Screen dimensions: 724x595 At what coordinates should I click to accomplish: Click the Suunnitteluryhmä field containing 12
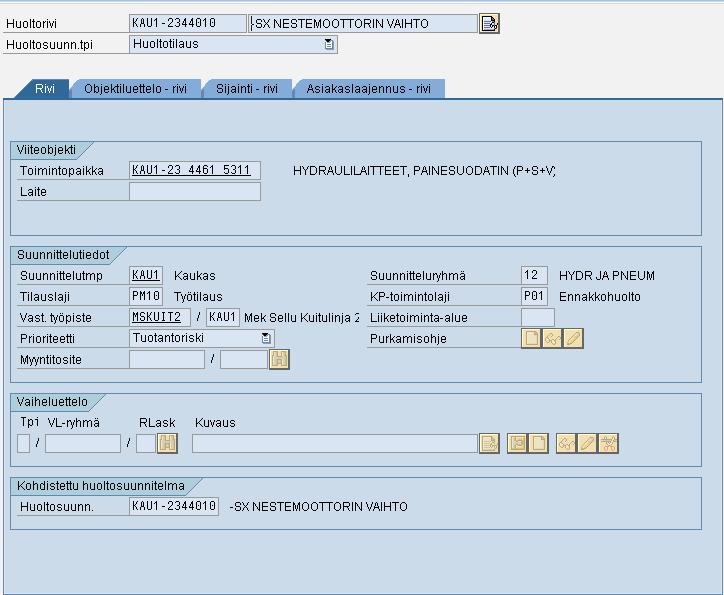click(x=534, y=276)
